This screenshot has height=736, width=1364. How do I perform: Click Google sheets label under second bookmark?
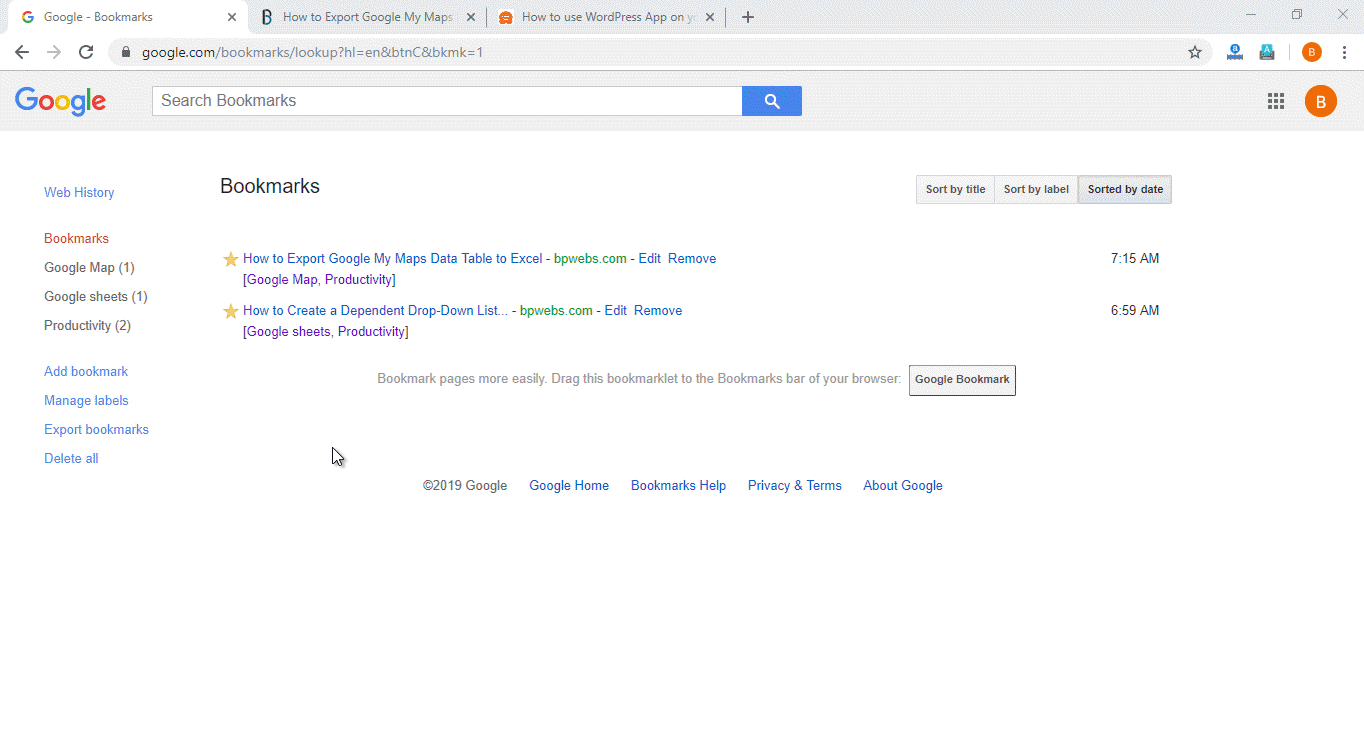288,332
